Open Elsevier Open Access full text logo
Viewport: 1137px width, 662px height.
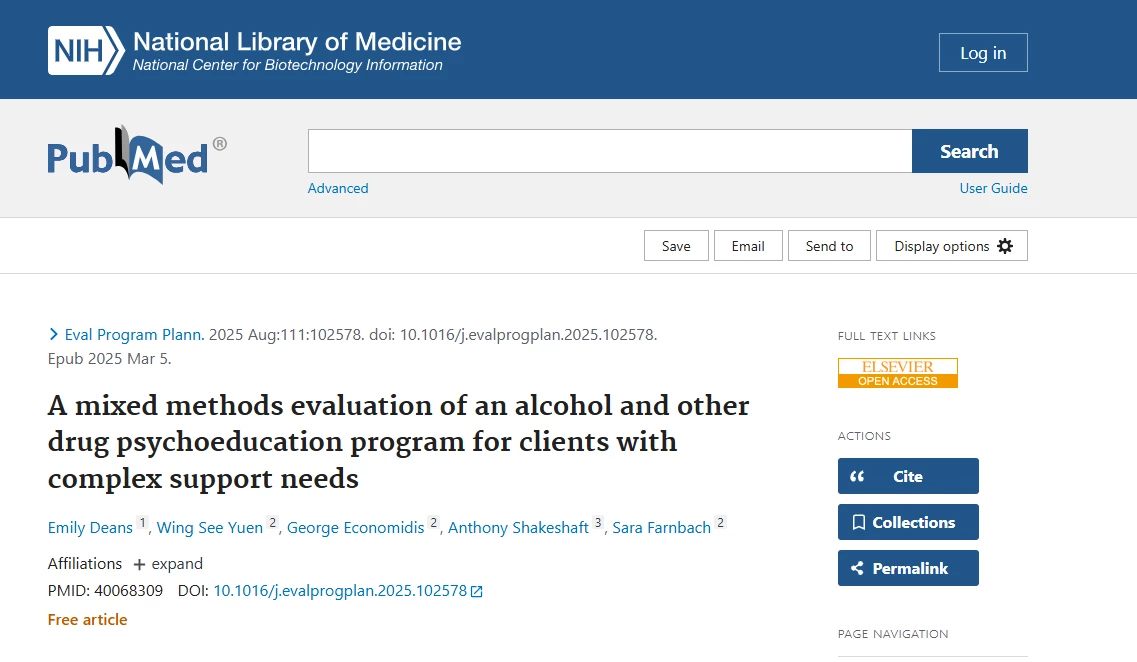point(898,373)
